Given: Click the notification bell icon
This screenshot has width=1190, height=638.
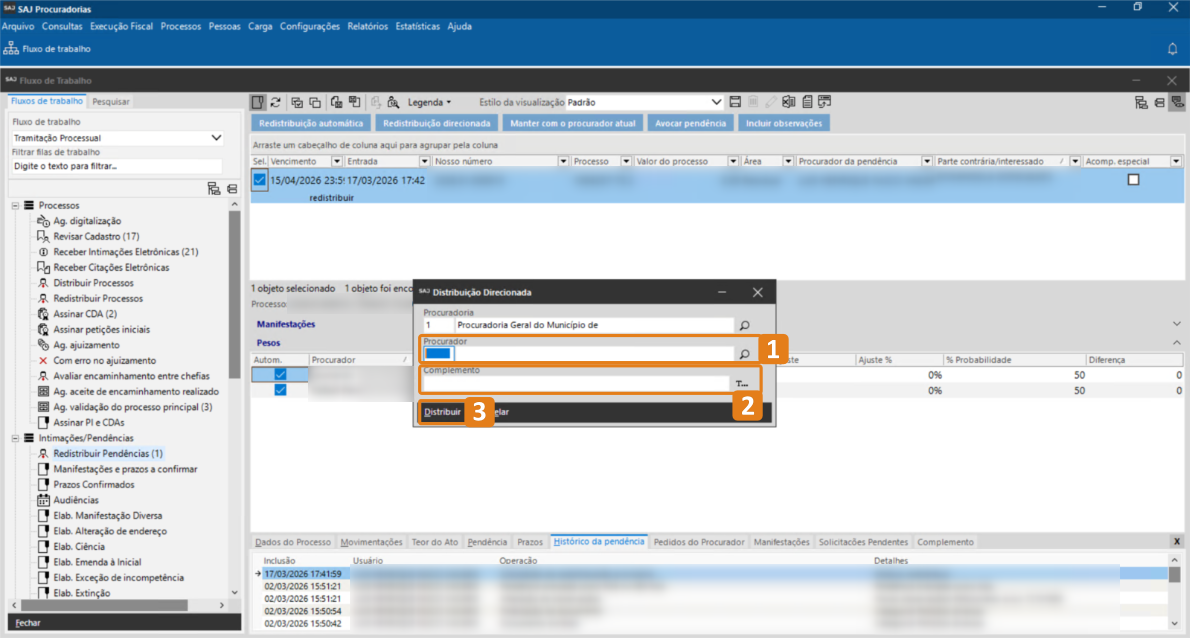Looking at the screenshot, I should point(1172,48).
